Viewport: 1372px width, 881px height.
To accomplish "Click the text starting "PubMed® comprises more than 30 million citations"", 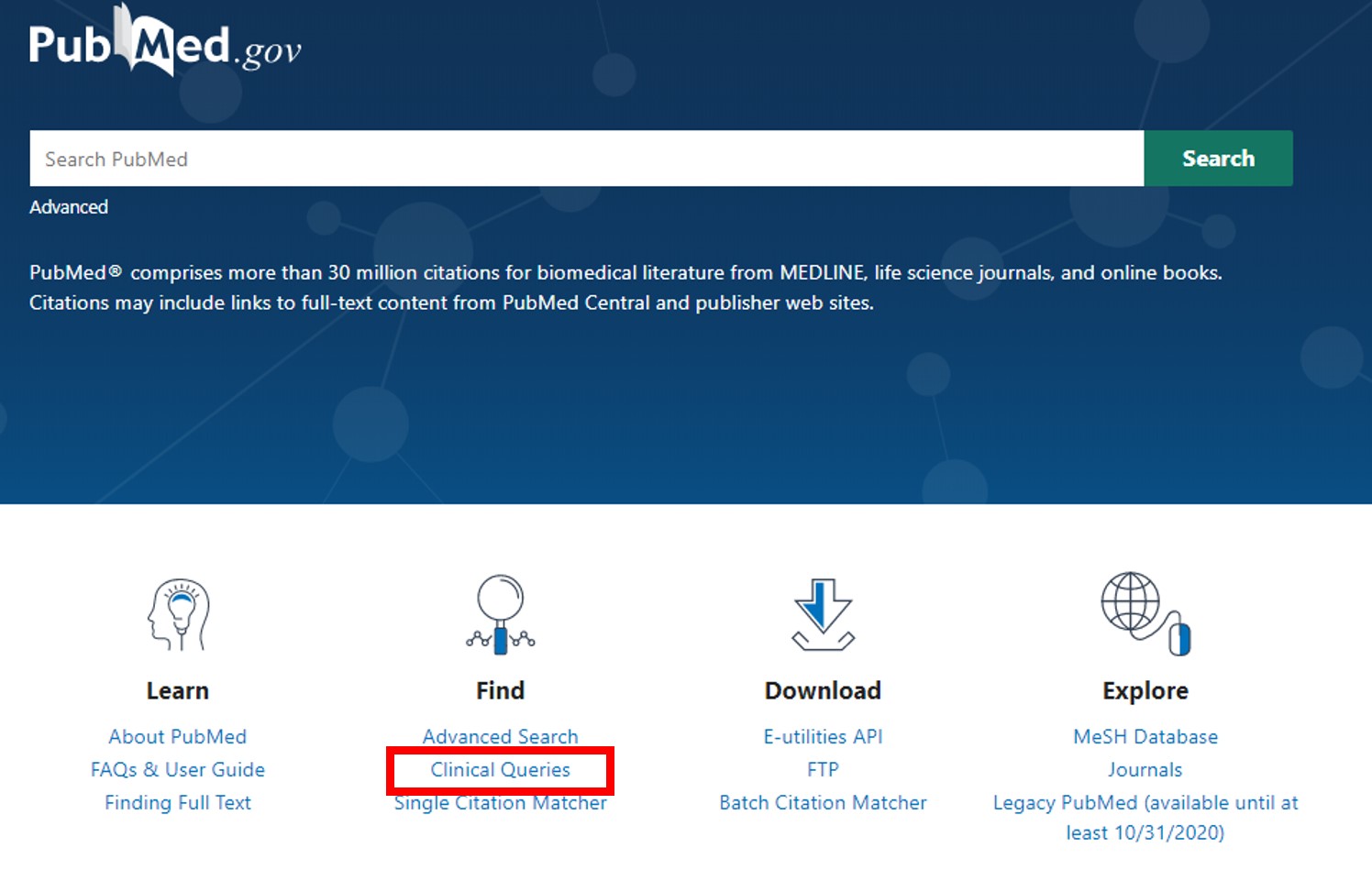I will [625, 287].
